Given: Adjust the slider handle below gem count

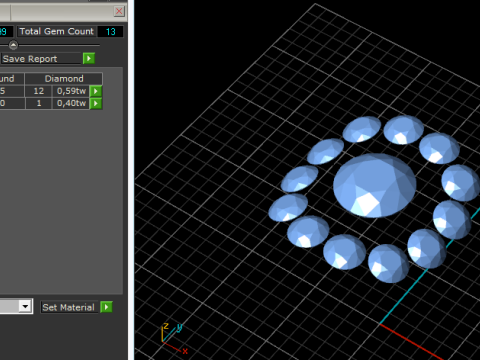Looking at the screenshot, I should coord(13,45).
